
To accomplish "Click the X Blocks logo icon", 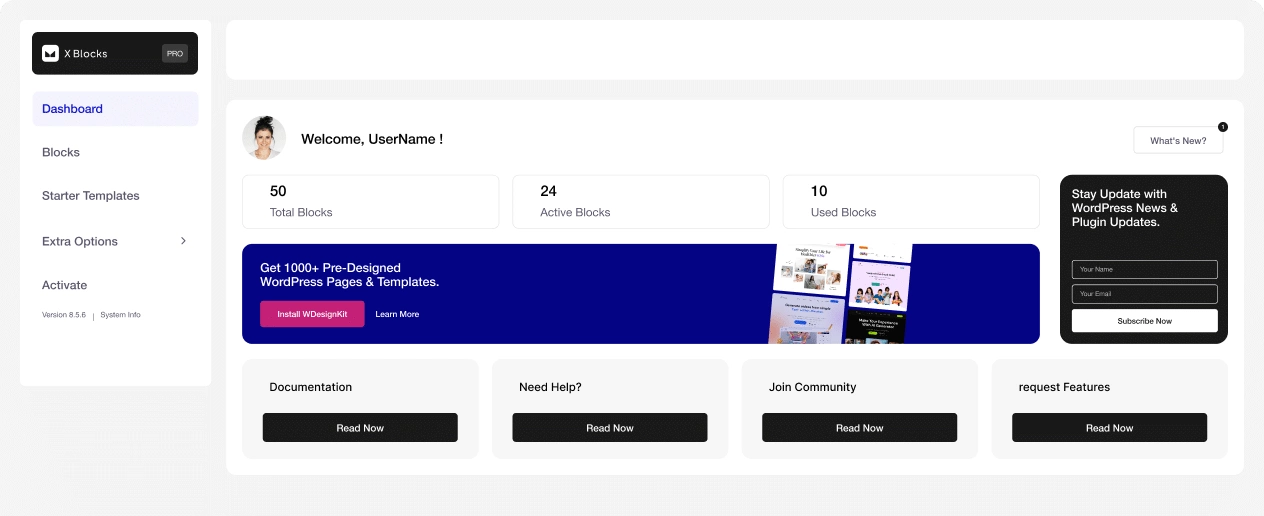I will [x=50, y=54].
